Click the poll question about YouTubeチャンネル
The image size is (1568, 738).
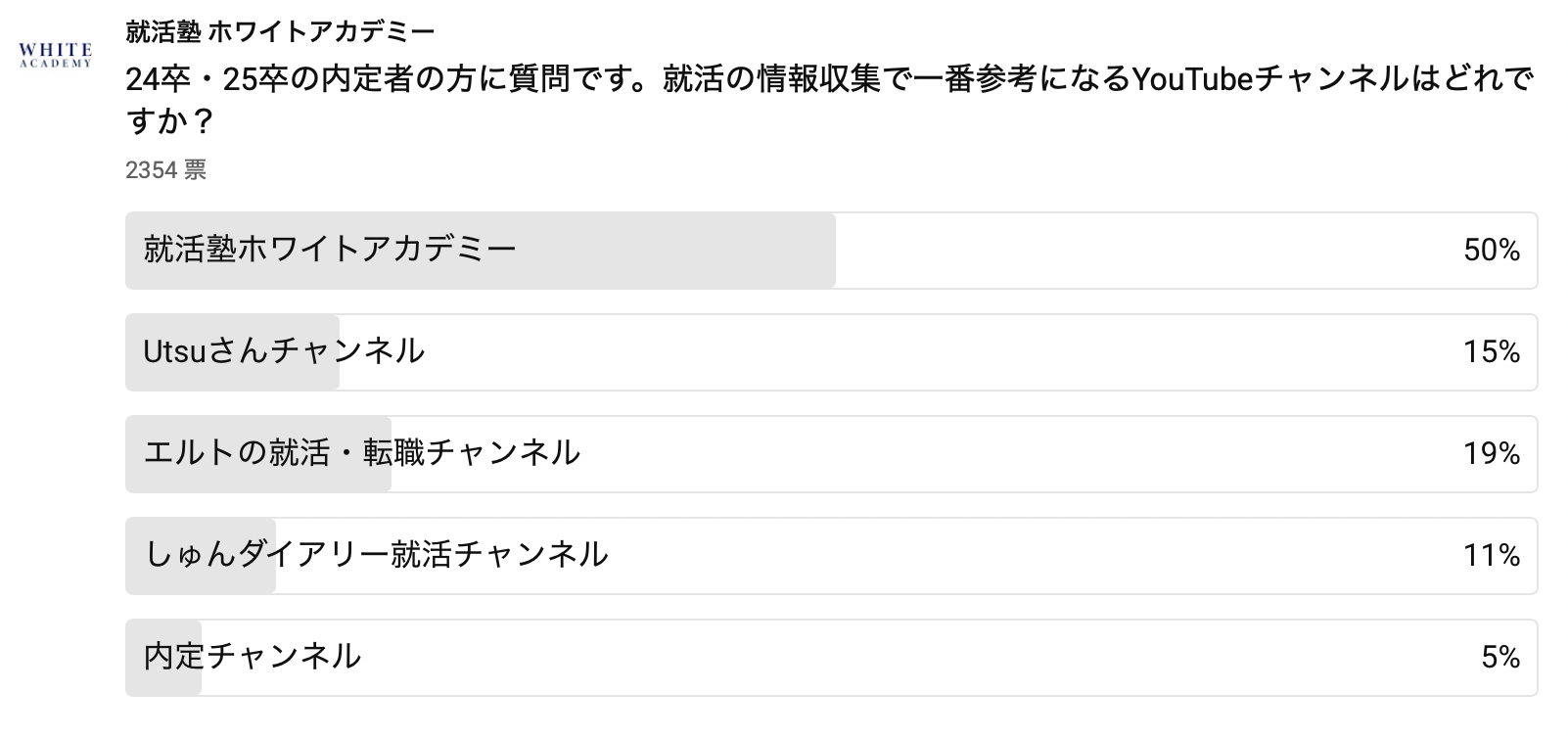pyautogui.click(x=828, y=78)
